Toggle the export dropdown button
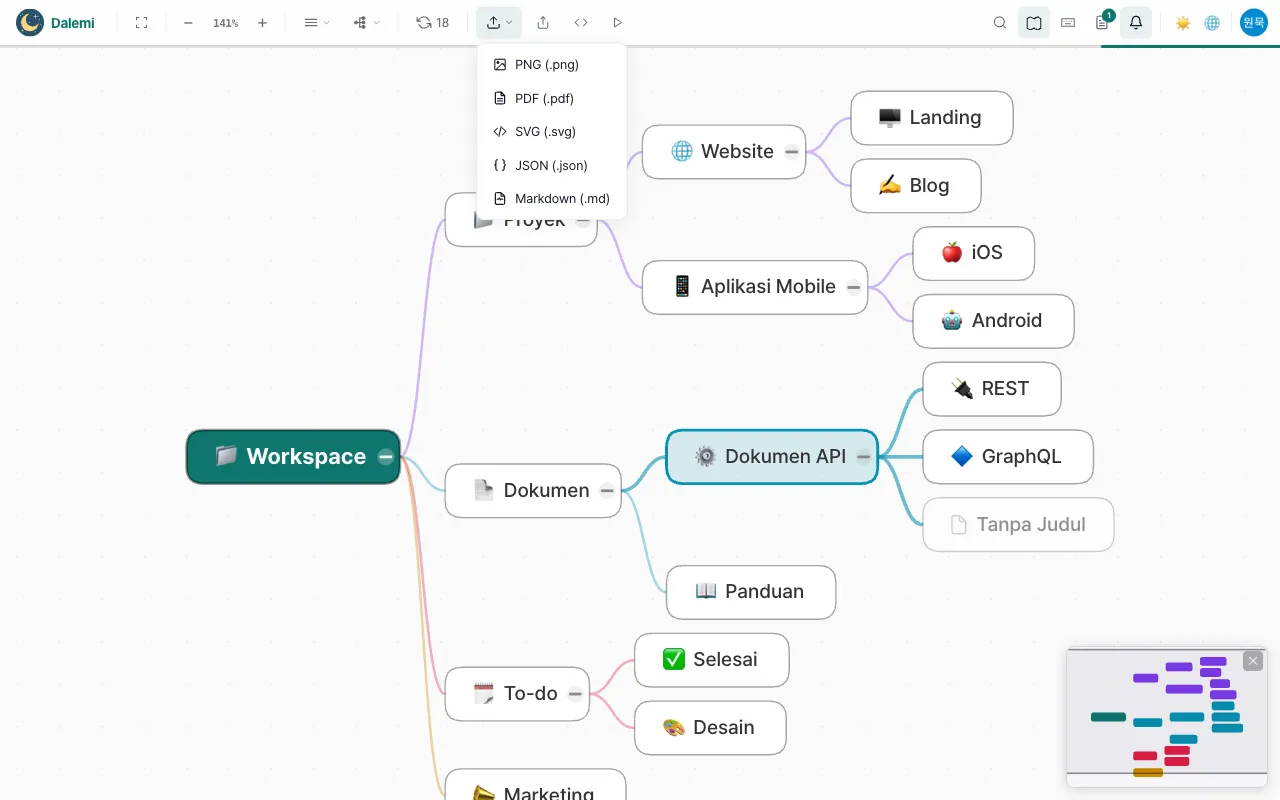1280x800 pixels. [x=499, y=22]
